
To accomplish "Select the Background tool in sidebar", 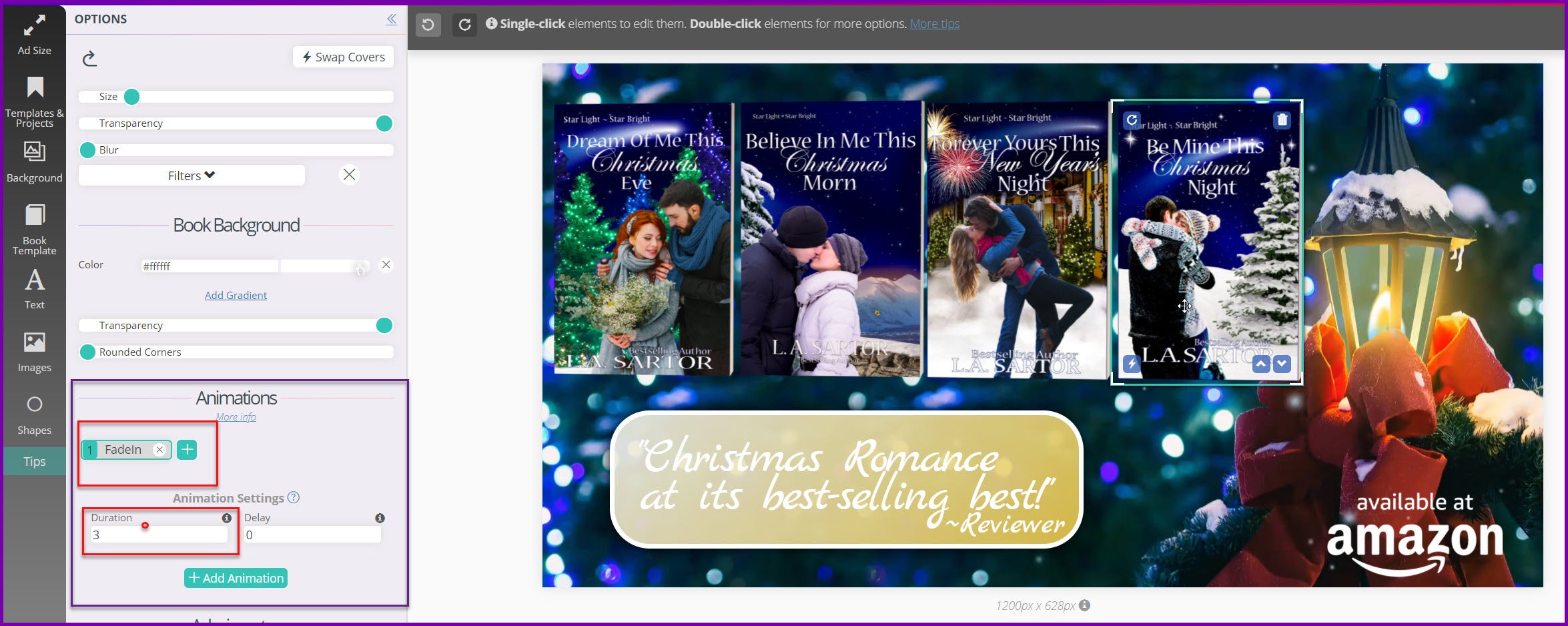I will point(34,162).
